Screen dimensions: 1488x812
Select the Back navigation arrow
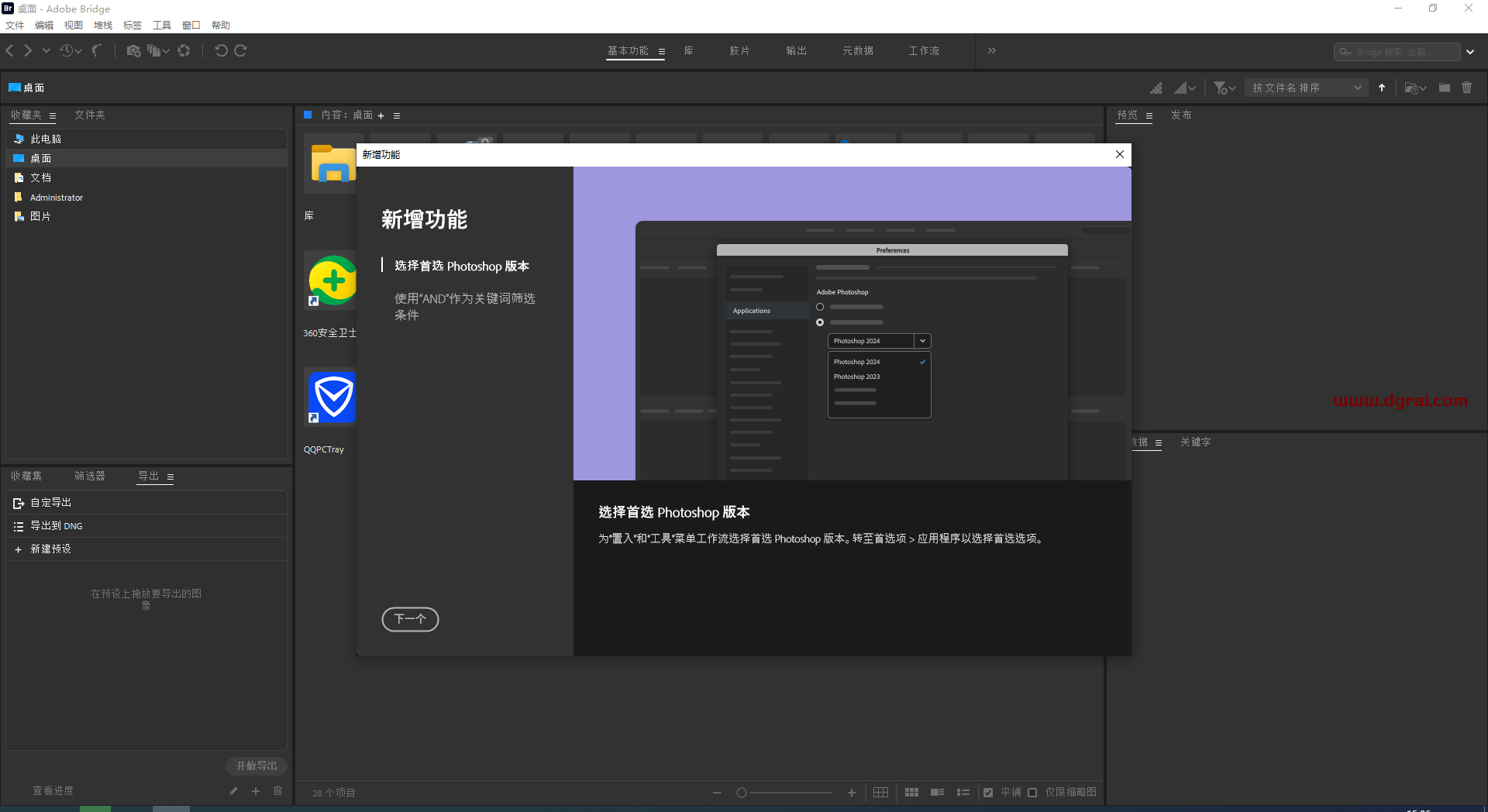click(9, 50)
